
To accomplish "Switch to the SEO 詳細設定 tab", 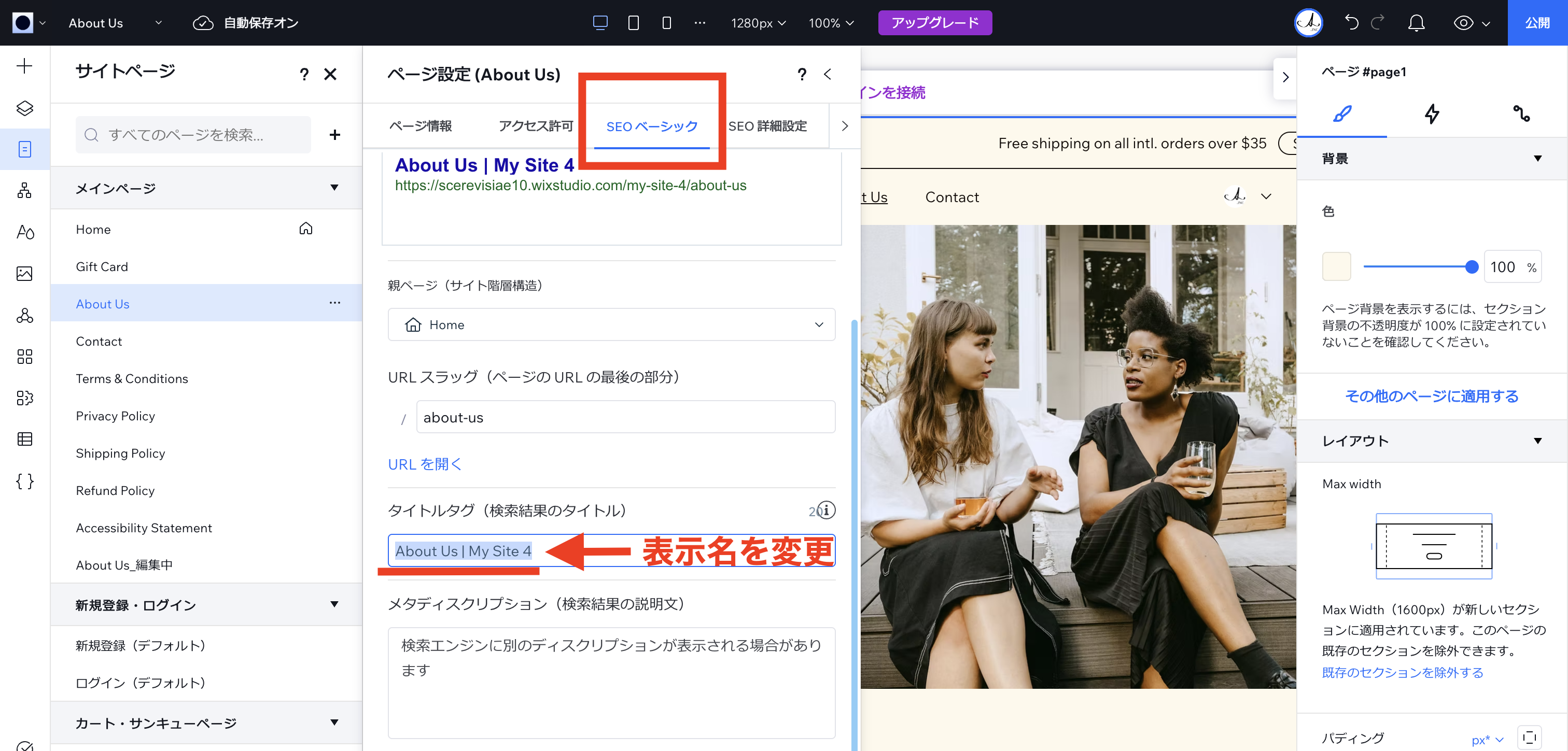I will pos(767,126).
